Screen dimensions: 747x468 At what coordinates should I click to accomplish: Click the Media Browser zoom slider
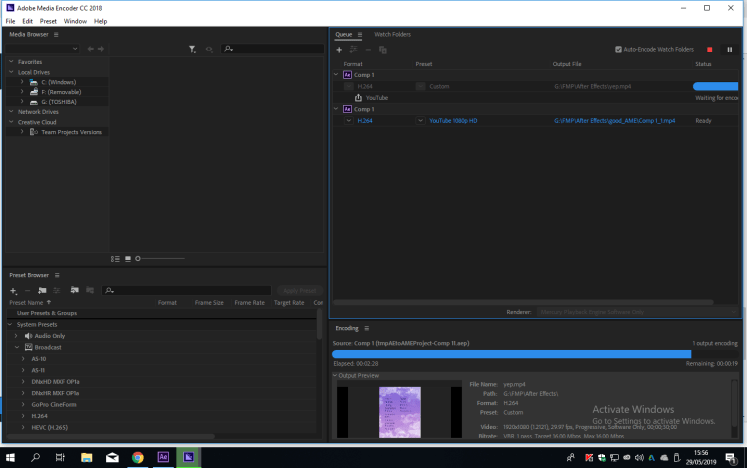[x=160, y=259]
